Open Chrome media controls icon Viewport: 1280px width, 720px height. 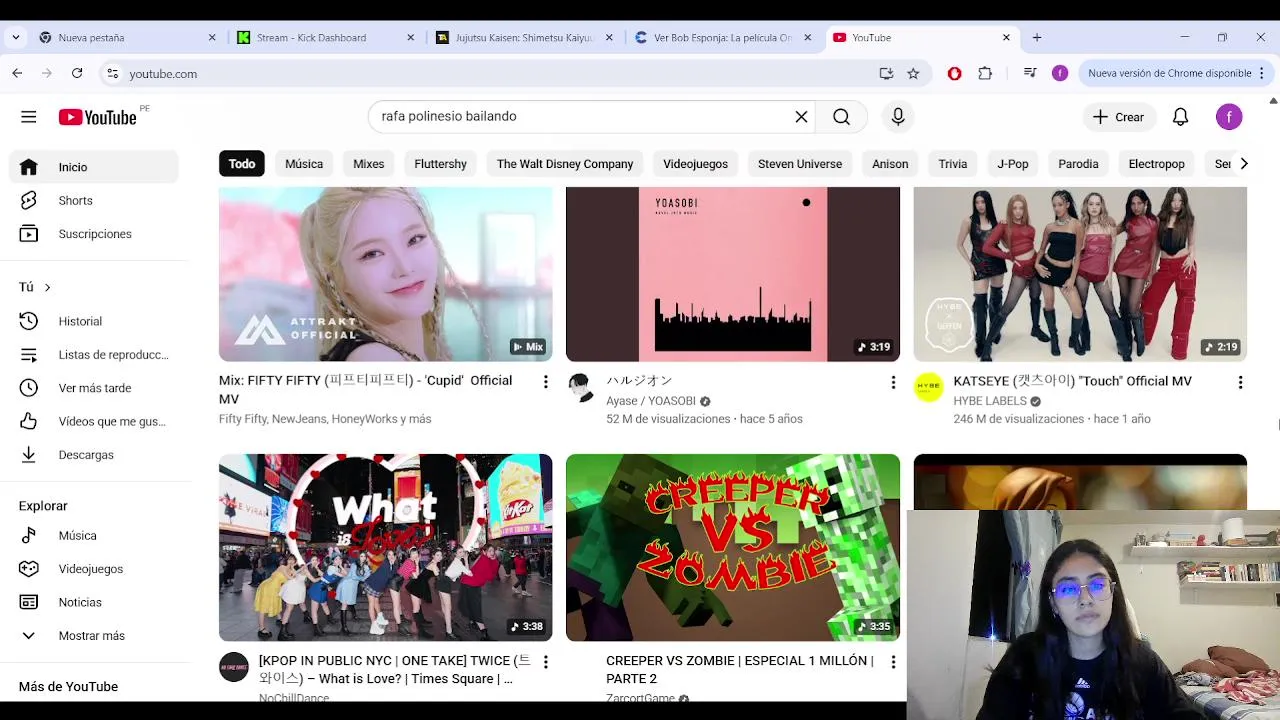point(1030,73)
